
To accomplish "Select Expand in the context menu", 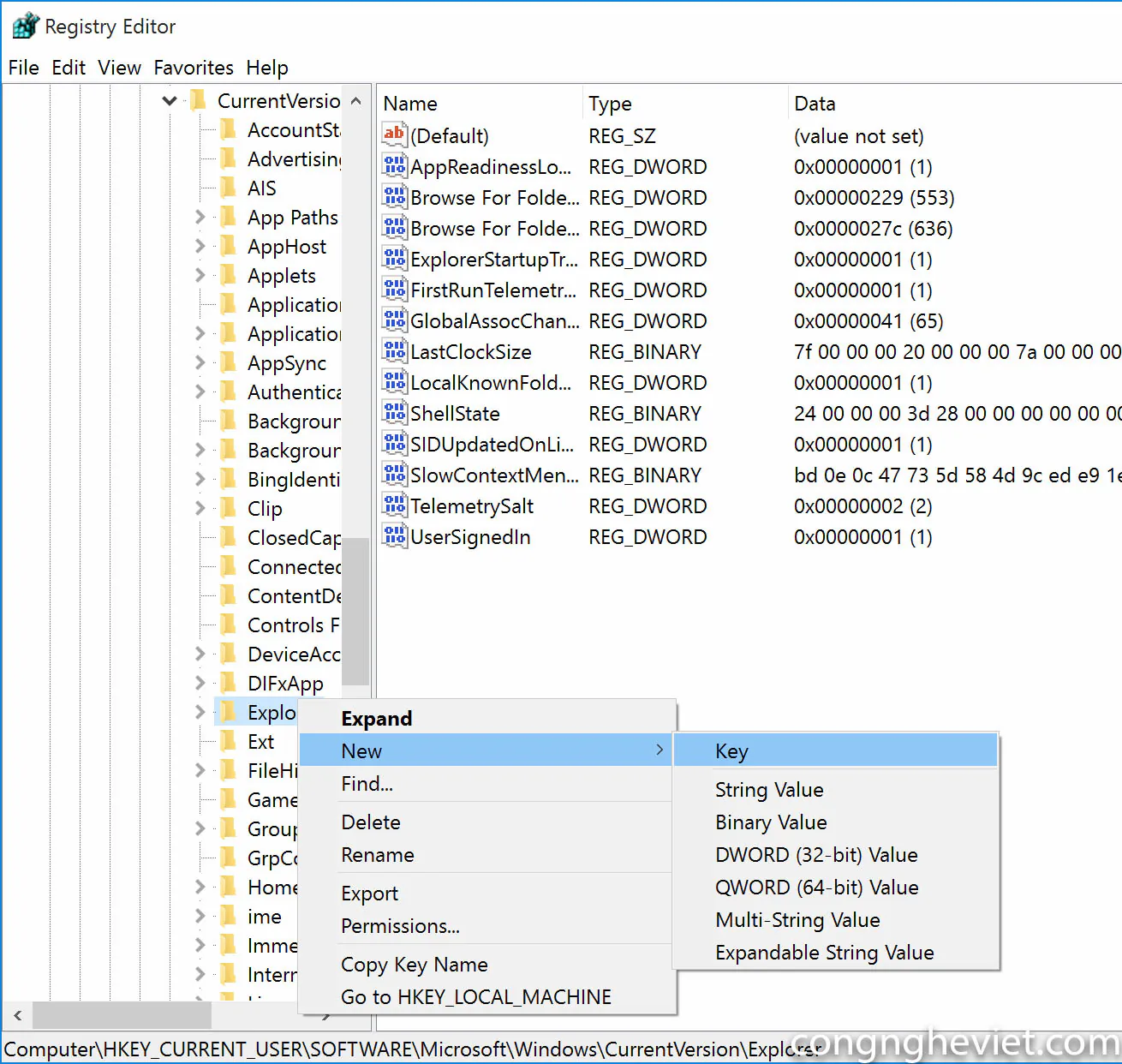I will point(486,719).
